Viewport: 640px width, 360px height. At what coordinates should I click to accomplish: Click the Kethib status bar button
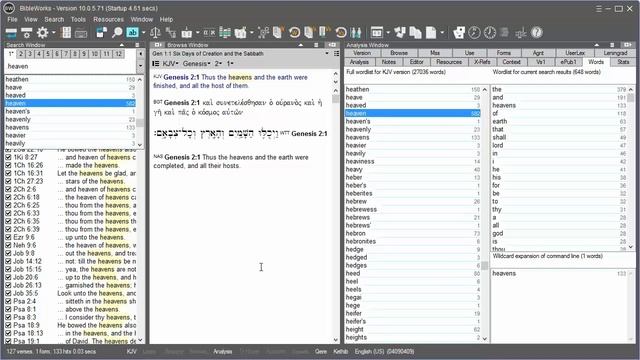click(x=340, y=351)
